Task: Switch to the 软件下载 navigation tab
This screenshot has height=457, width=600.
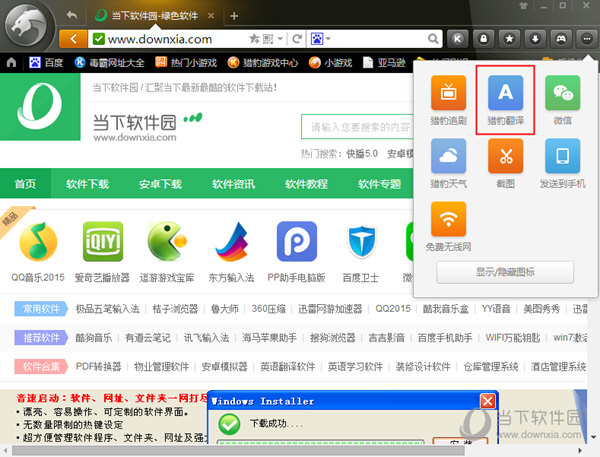Action: coord(87,184)
